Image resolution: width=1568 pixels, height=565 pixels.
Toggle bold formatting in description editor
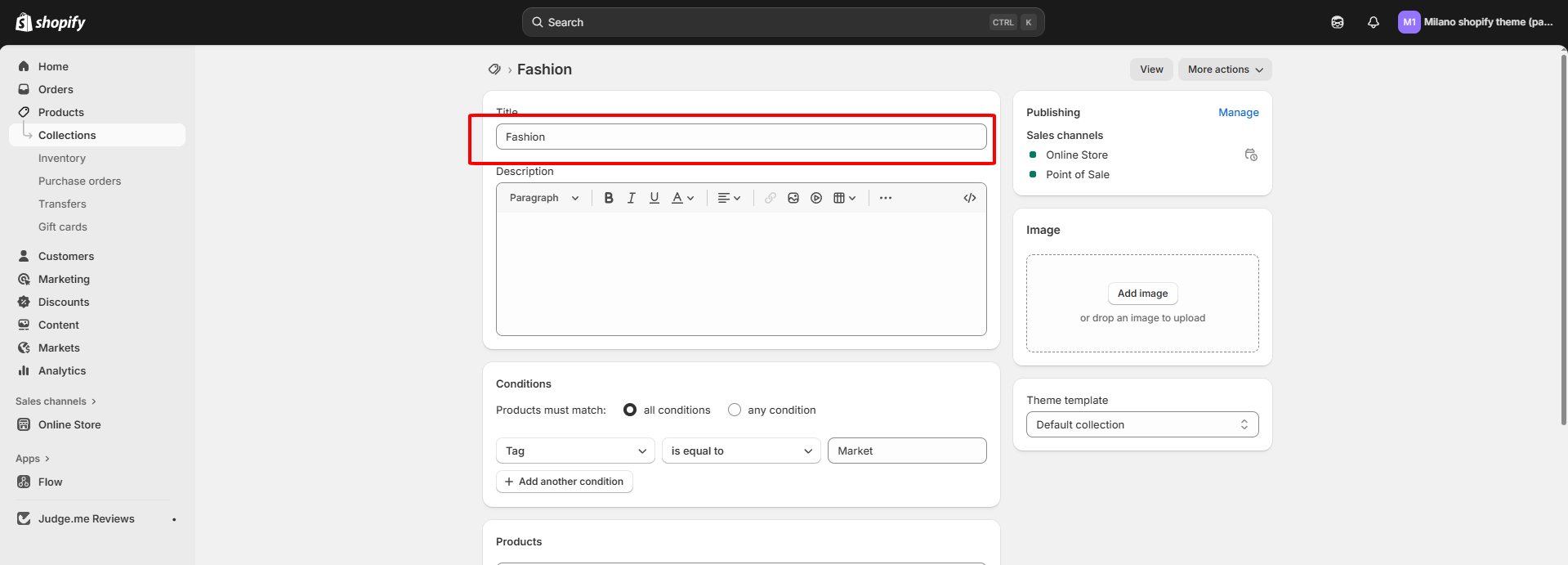coord(609,198)
